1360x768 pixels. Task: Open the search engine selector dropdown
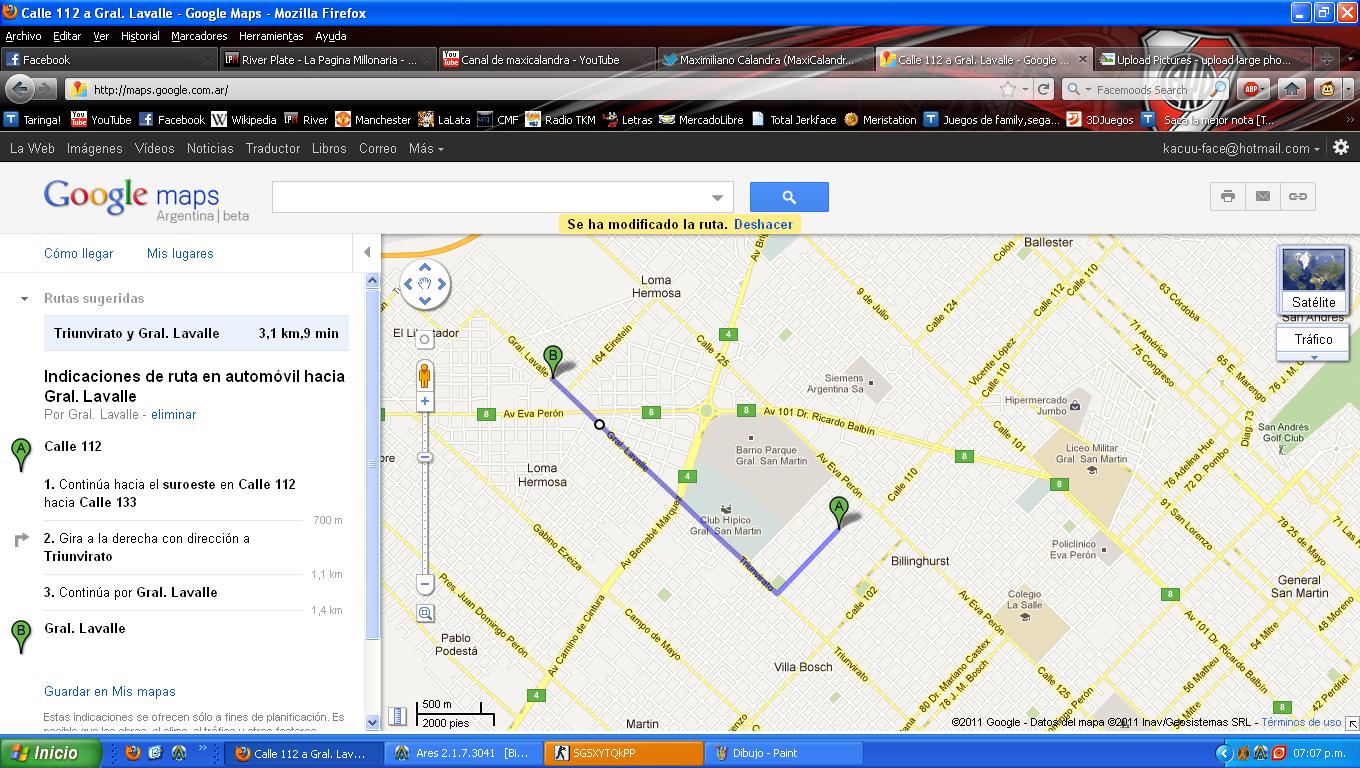tap(1080, 89)
